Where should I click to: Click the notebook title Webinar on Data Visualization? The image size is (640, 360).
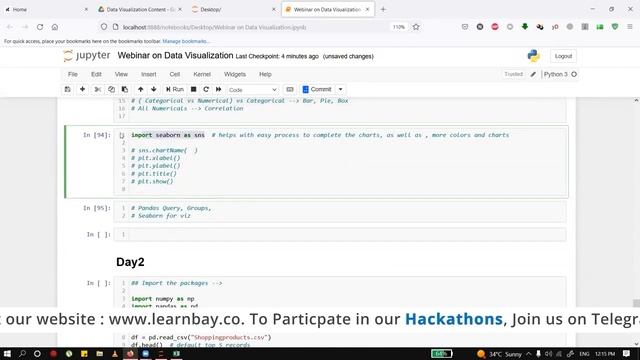(175, 56)
